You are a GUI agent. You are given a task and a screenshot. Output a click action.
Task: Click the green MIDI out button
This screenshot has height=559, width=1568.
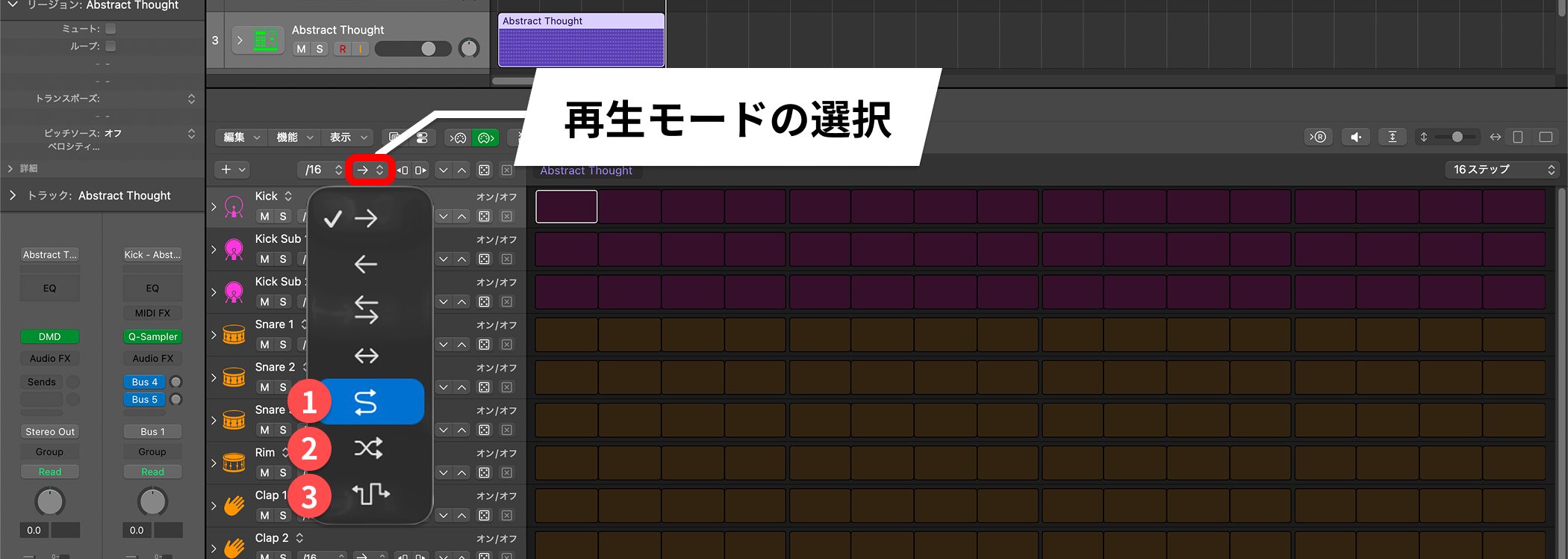pos(485,138)
